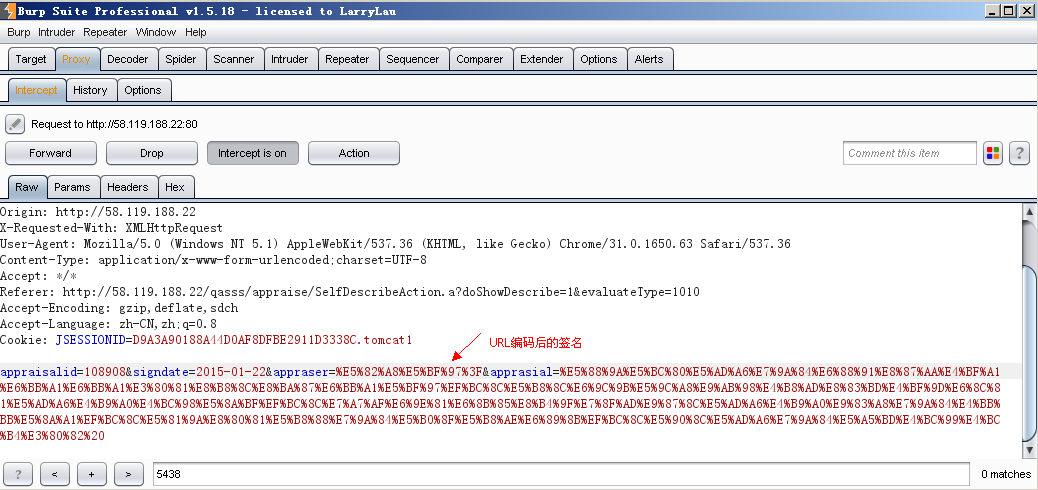
Task: Click the search field containing 5438
Action: 561,474
